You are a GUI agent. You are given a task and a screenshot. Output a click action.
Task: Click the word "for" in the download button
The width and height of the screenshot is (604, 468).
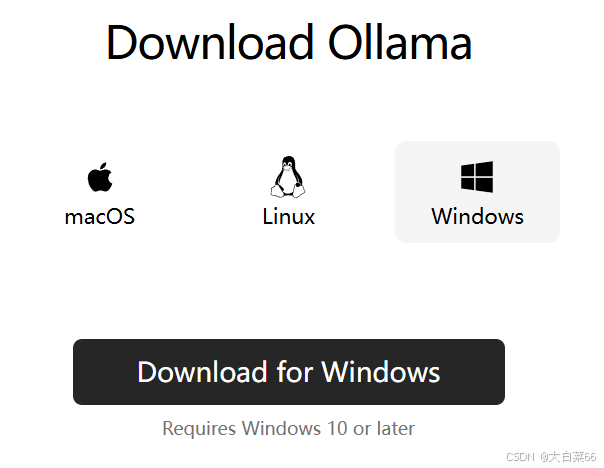pyautogui.click(x=295, y=372)
